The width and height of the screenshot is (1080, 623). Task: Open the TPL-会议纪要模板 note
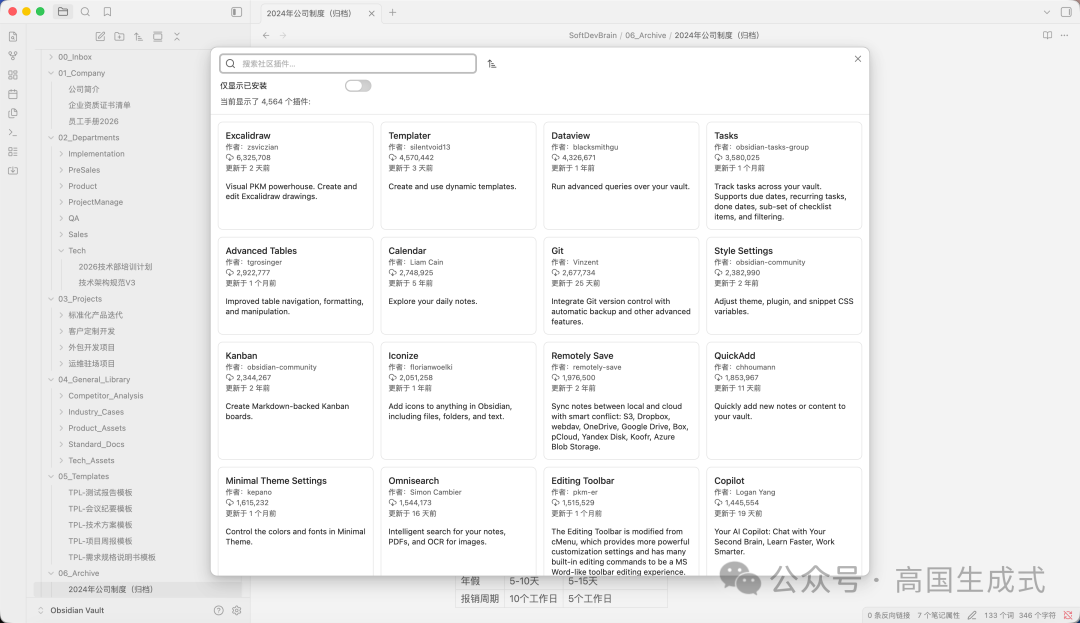100,509
